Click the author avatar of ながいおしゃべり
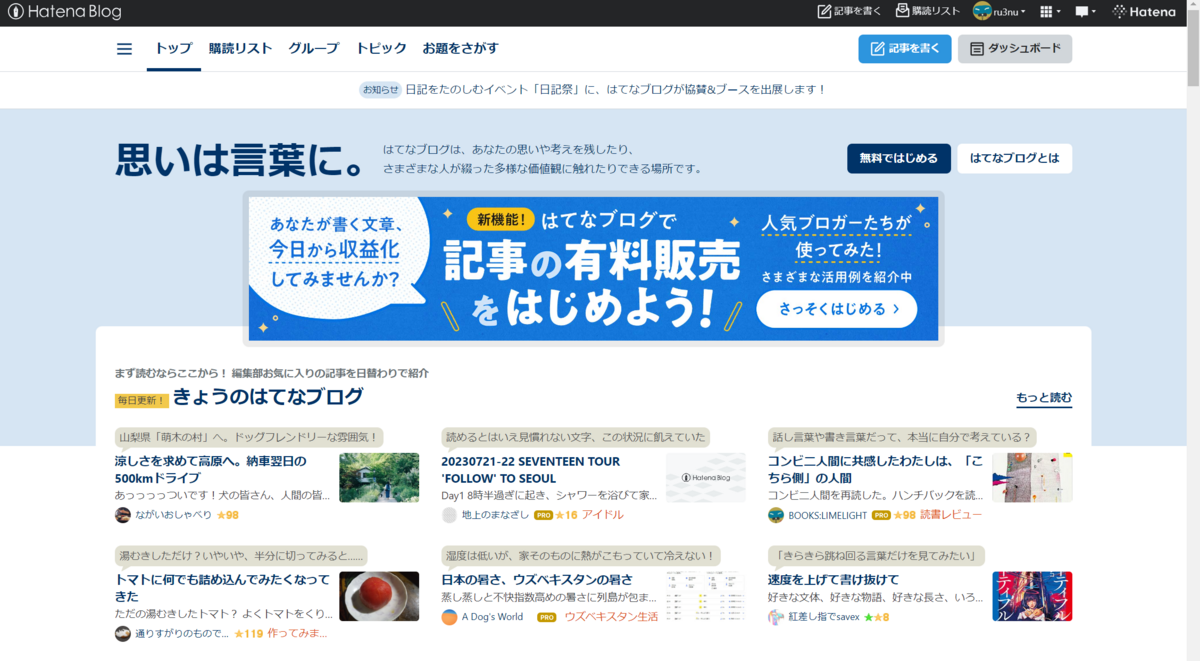 123,515
